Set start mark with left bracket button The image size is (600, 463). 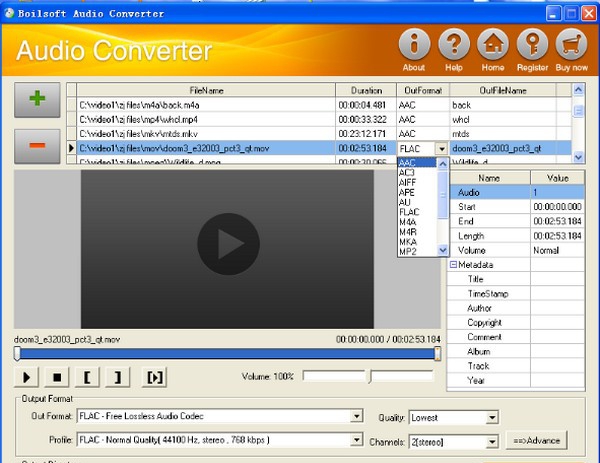click(87, 377)
